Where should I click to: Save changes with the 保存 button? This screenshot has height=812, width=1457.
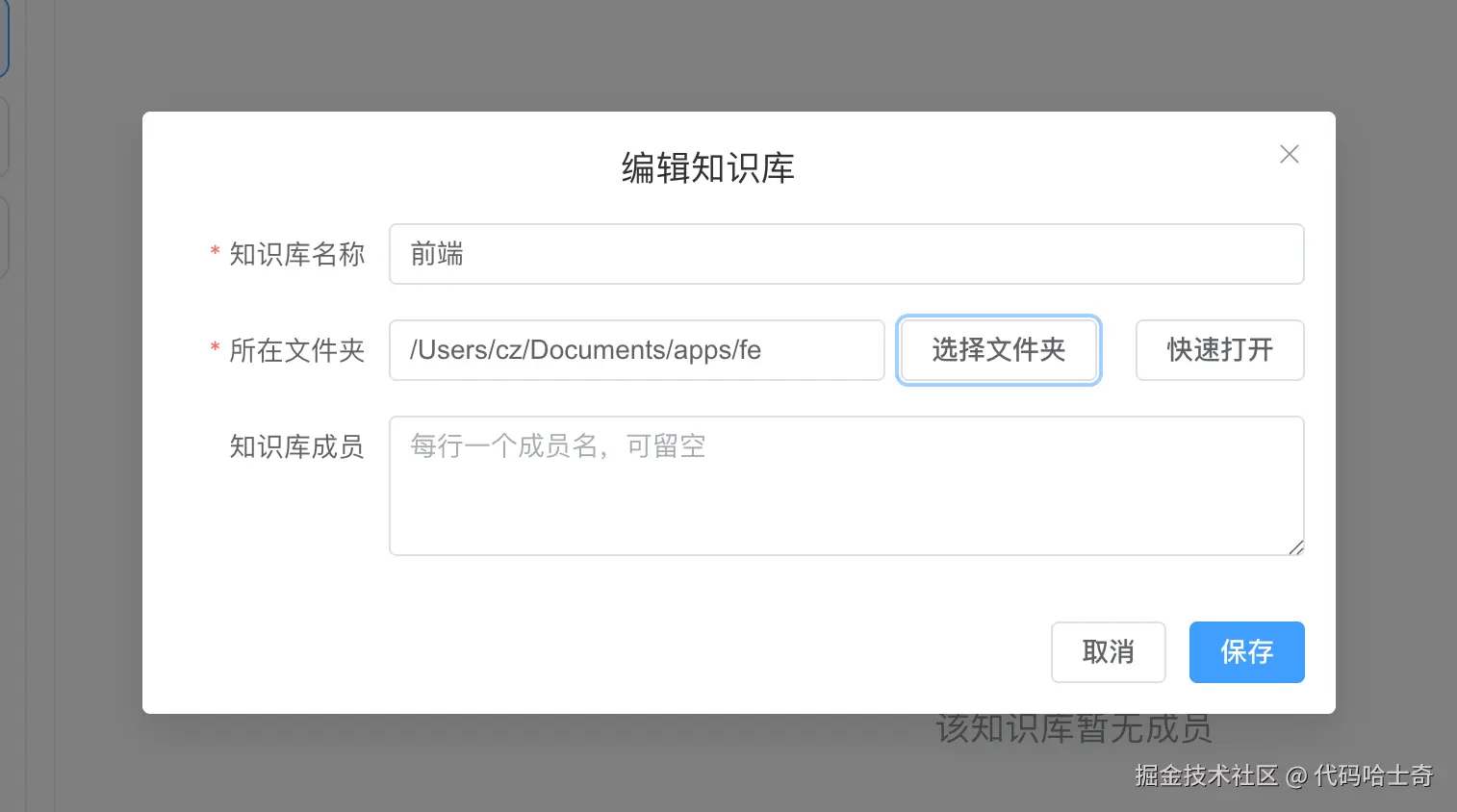point(1246,652)
